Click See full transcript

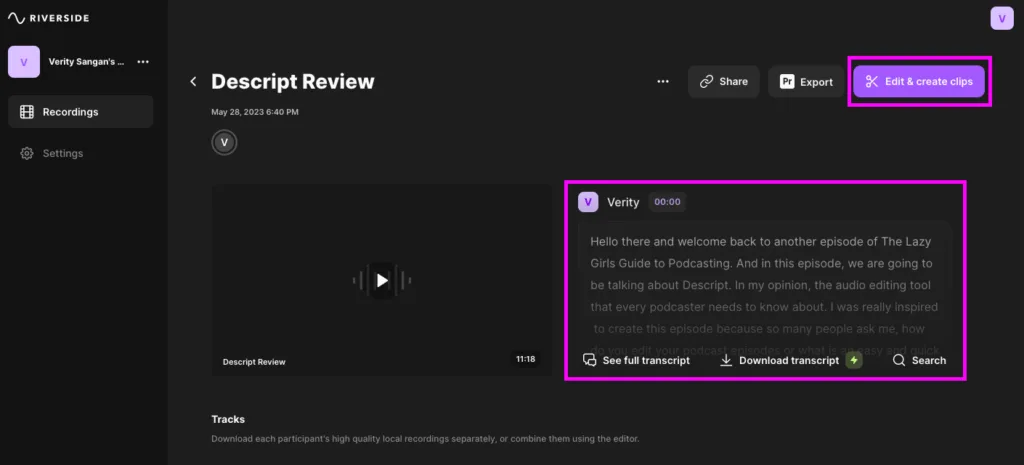coord(636,361)
